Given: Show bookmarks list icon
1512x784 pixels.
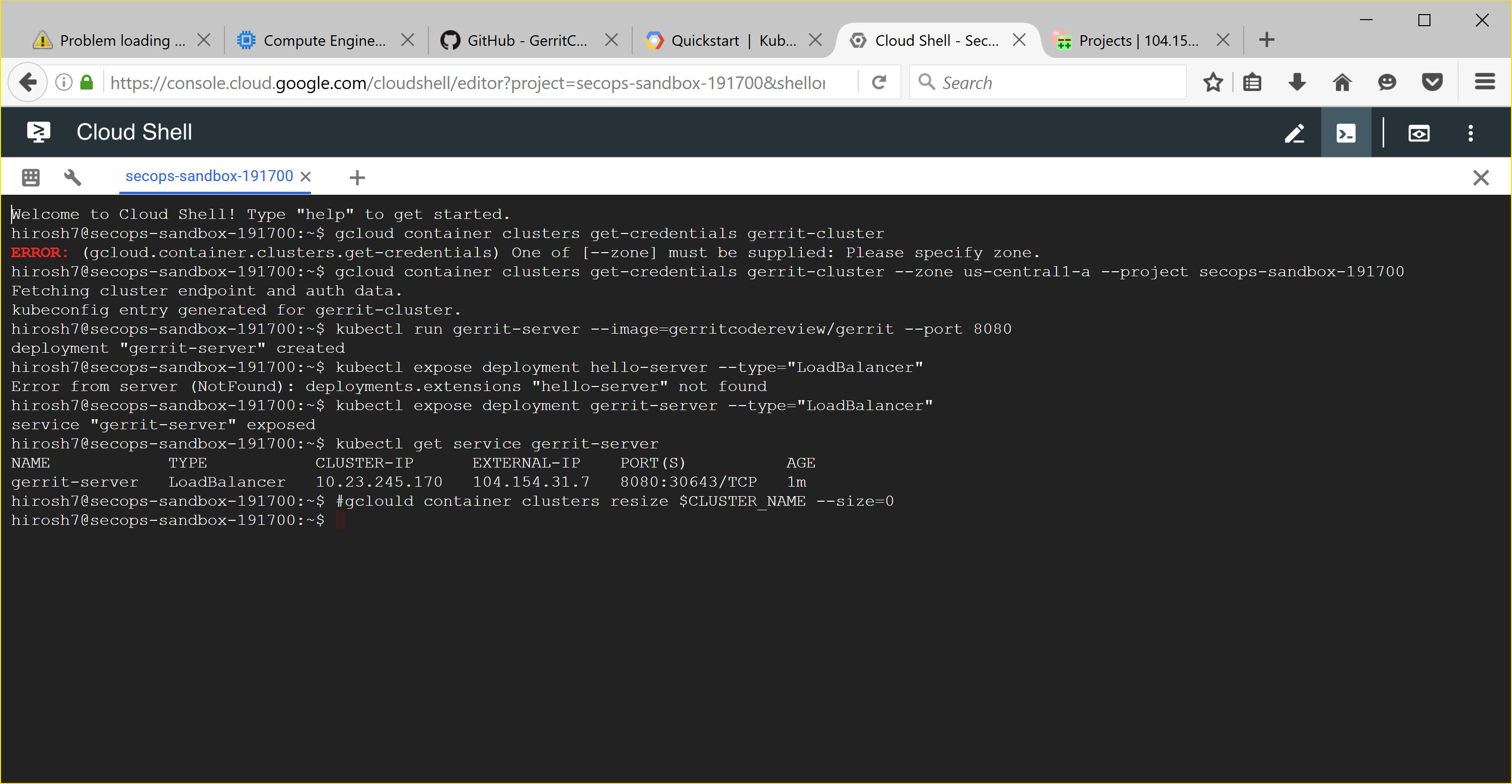Looking at the screenshot, I should click(x=1252, y=82).
